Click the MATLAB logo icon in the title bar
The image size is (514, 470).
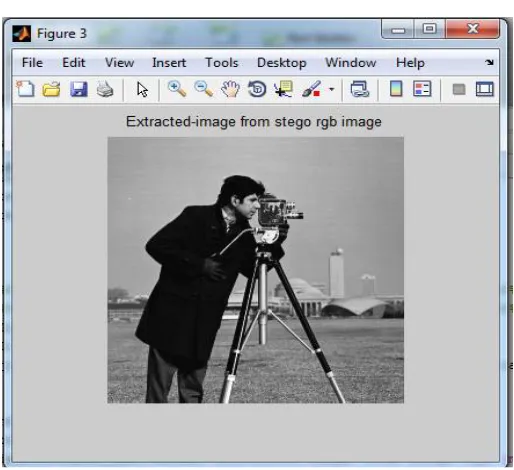point(22,34)
